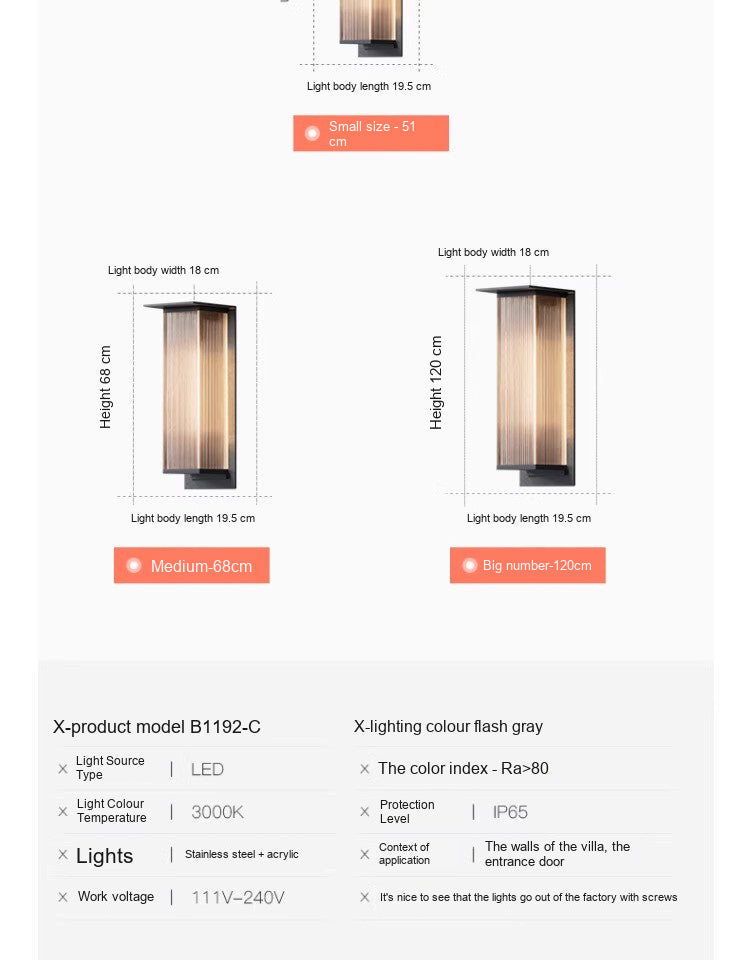Pick the Big number-120cm size option
This screenshot has width=750, height=960.
click(x=528, y=565)
